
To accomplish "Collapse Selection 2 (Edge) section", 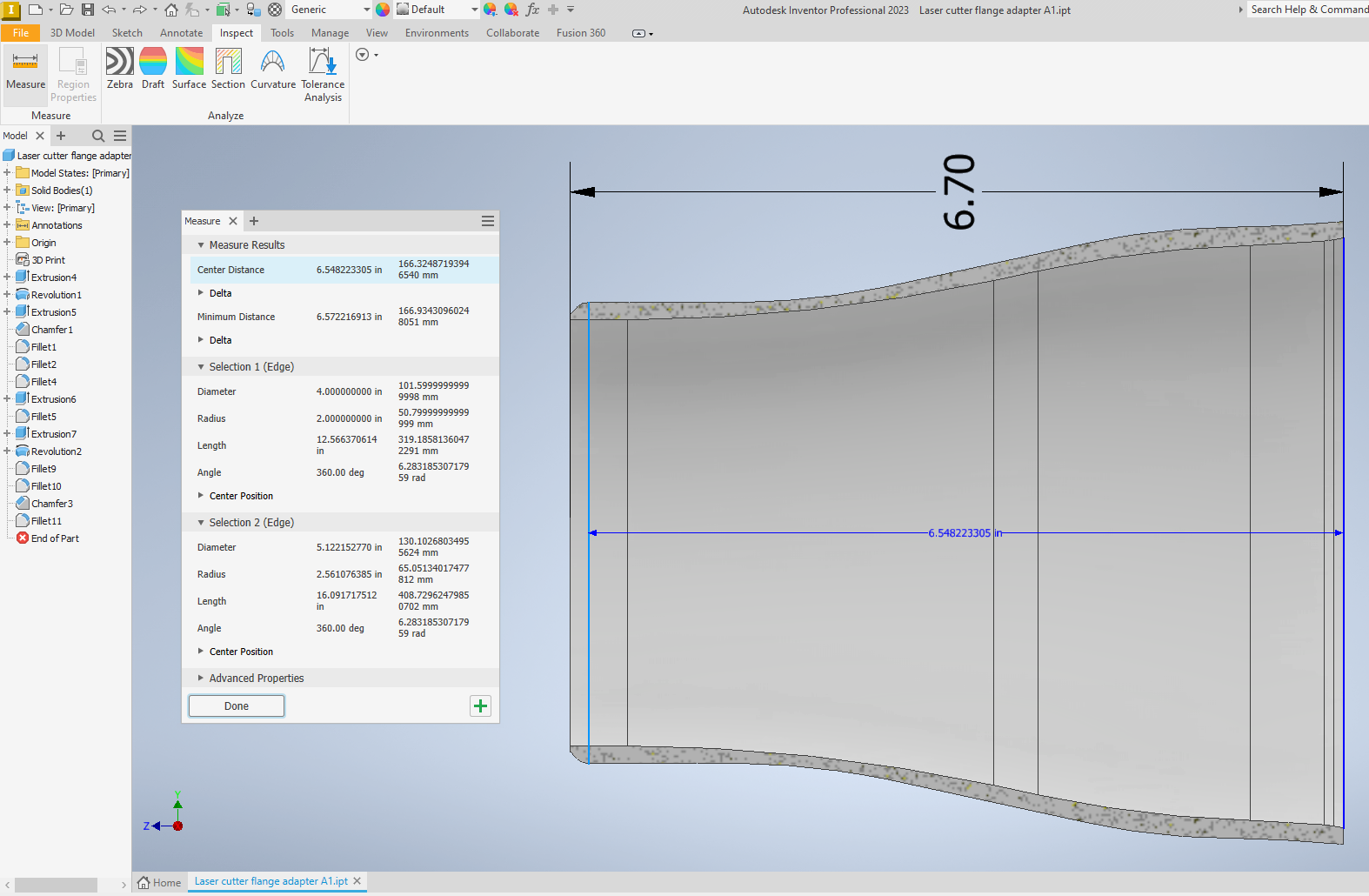I will [x=201, y=523].
